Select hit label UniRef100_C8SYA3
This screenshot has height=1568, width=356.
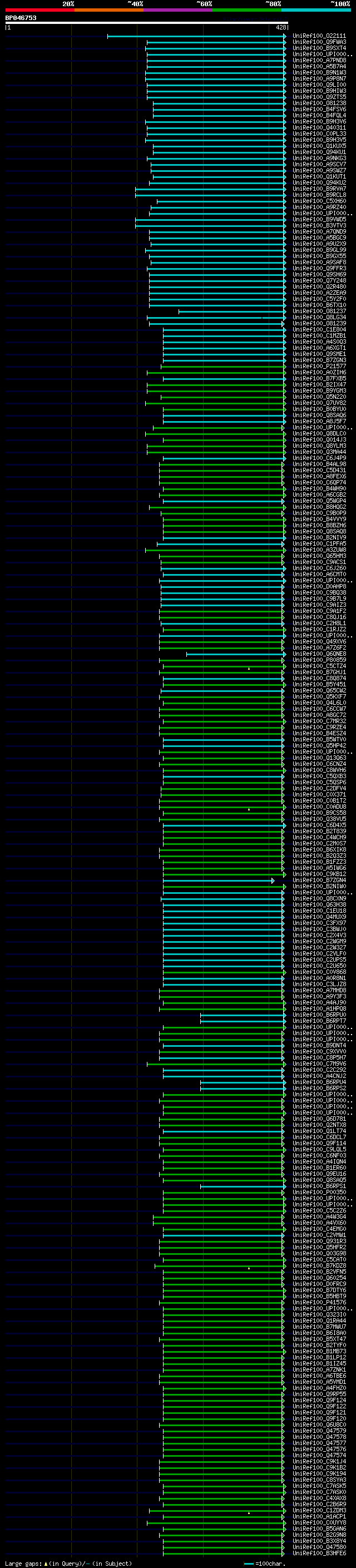point(319,1480)
